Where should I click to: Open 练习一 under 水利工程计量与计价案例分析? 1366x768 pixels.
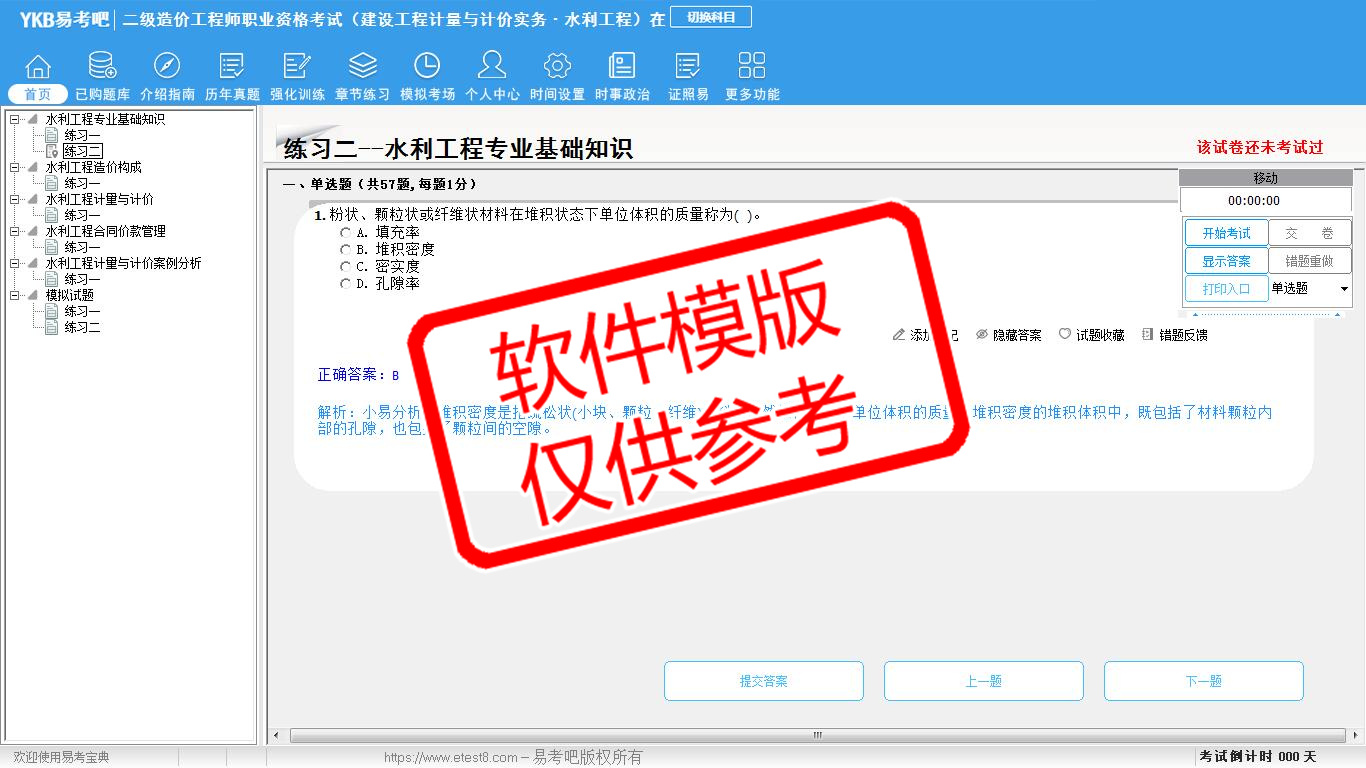tap(82, 280)
